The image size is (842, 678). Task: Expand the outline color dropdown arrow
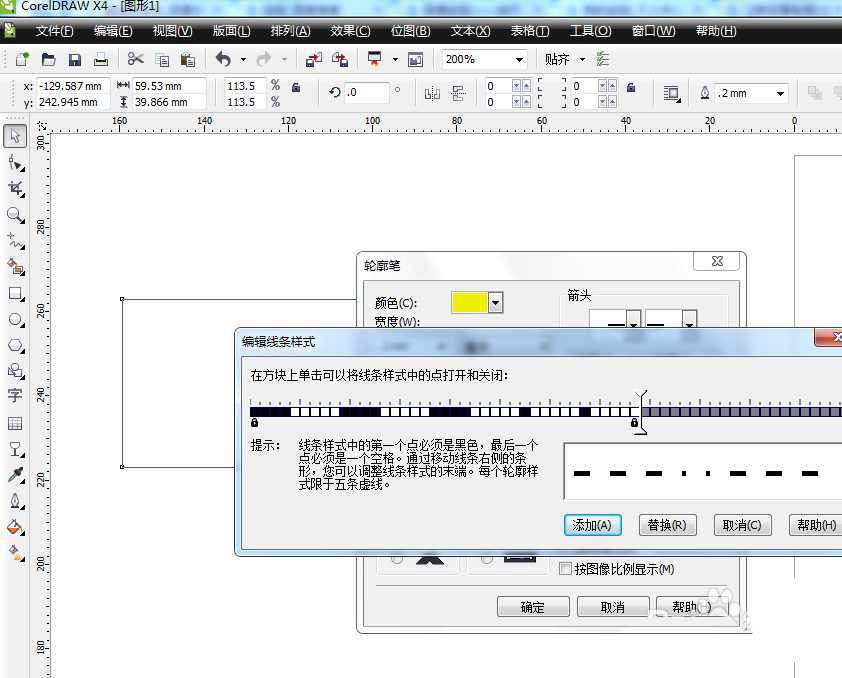click(495, 303)
